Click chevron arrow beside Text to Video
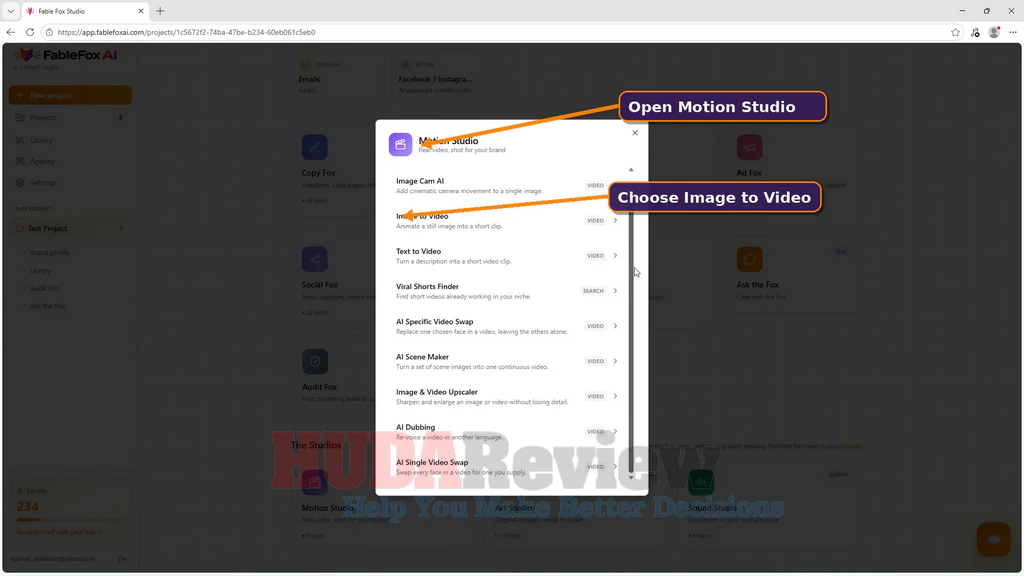Image resolution: width=1024 pixels, height=576 pixels. (x=615, y=256)
